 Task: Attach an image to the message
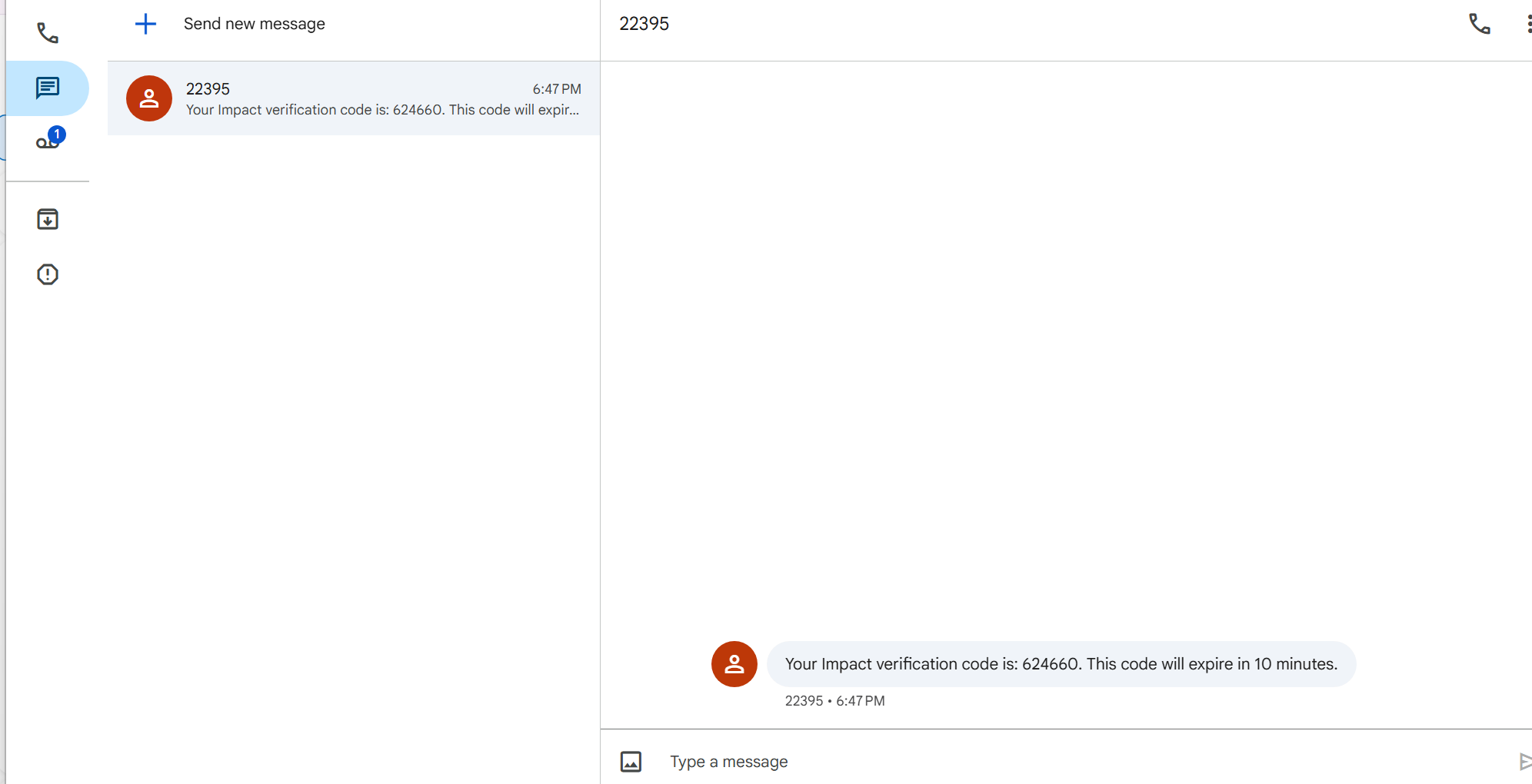point(631,762)
